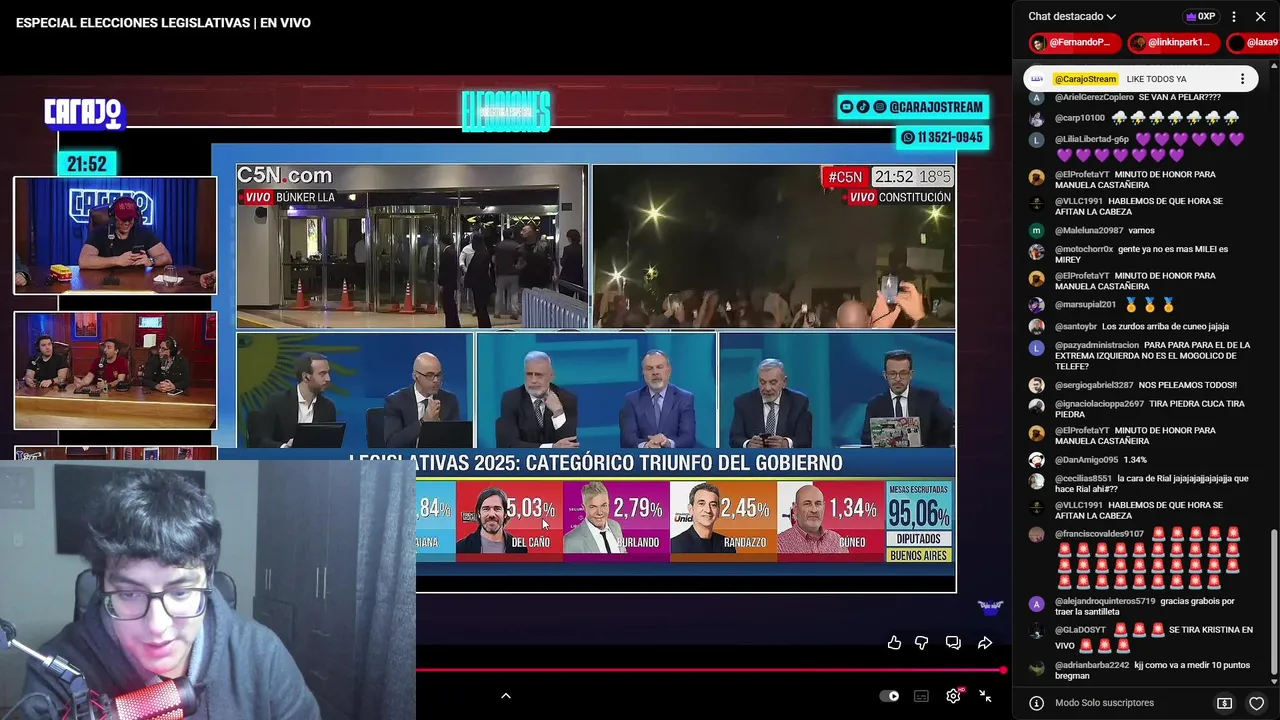
Task: Send a heart reaction in chat
Action: point(1257,703)
